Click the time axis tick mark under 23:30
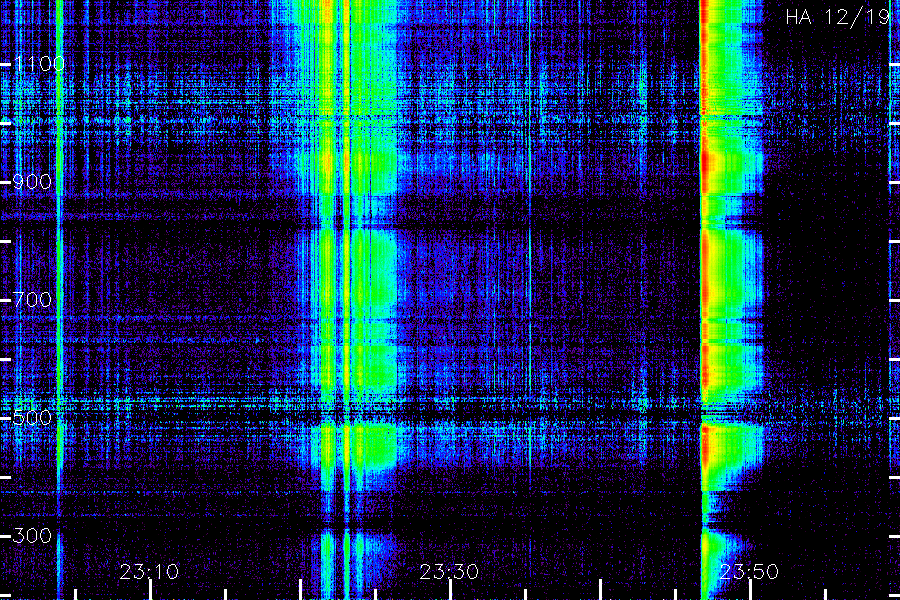This screenshot has width=900, height=600. (x=451, y=590)
